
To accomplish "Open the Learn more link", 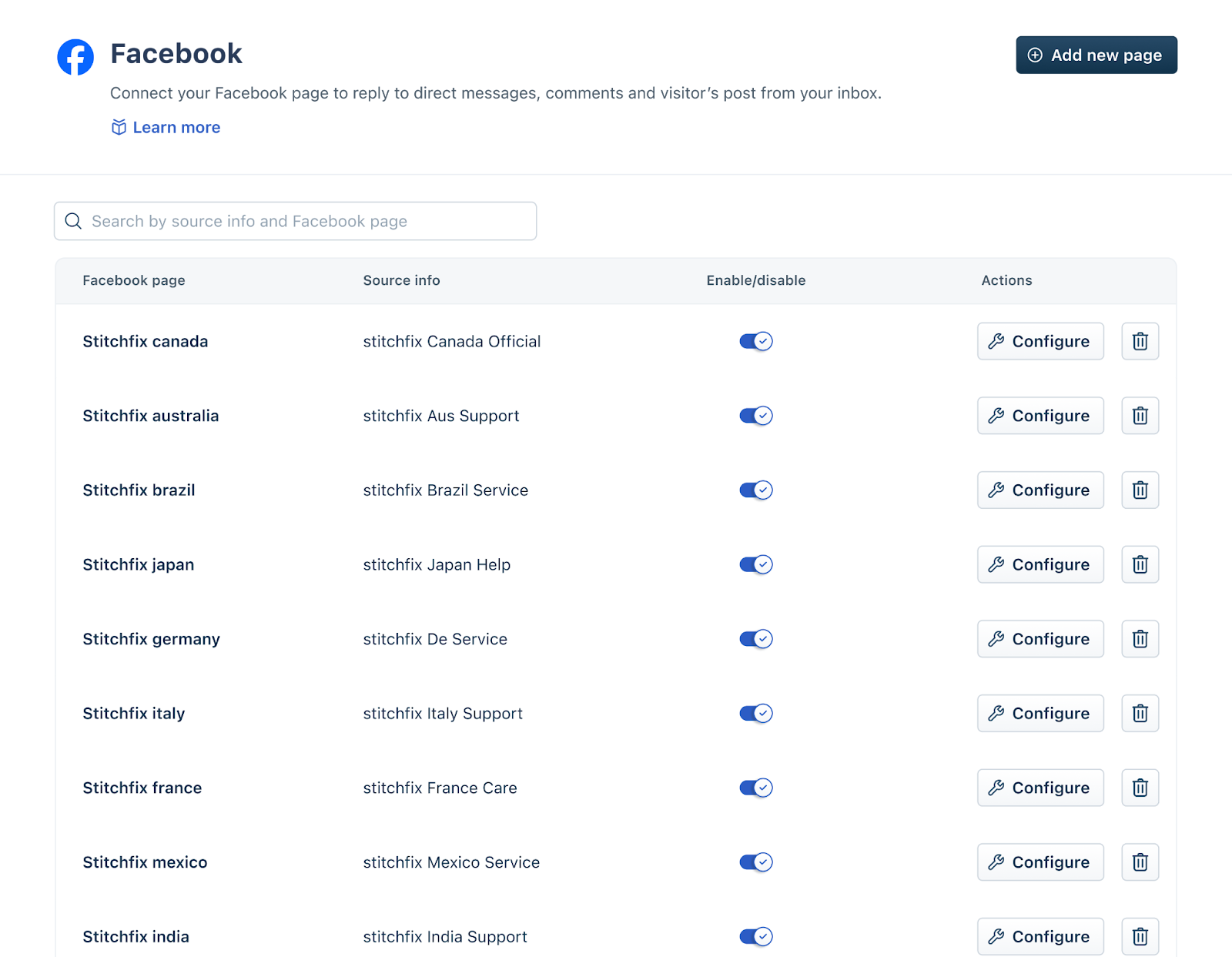I will click(166, 127).
